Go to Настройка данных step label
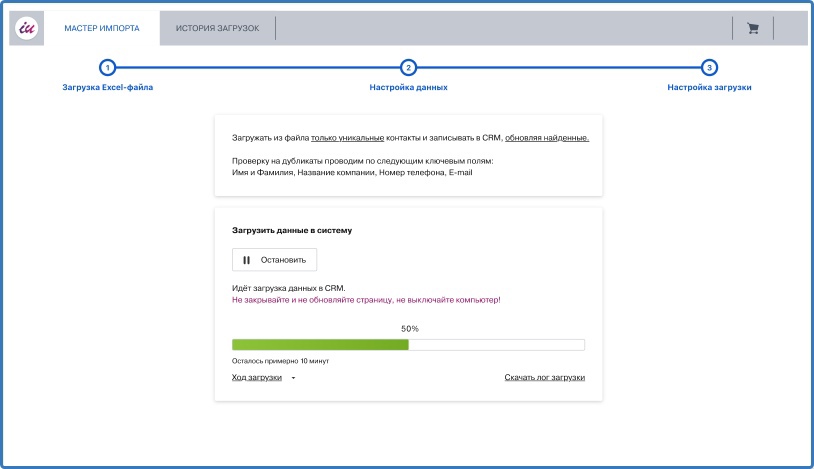This screenshot has height=469, width=814. click(x=409, y=87)
